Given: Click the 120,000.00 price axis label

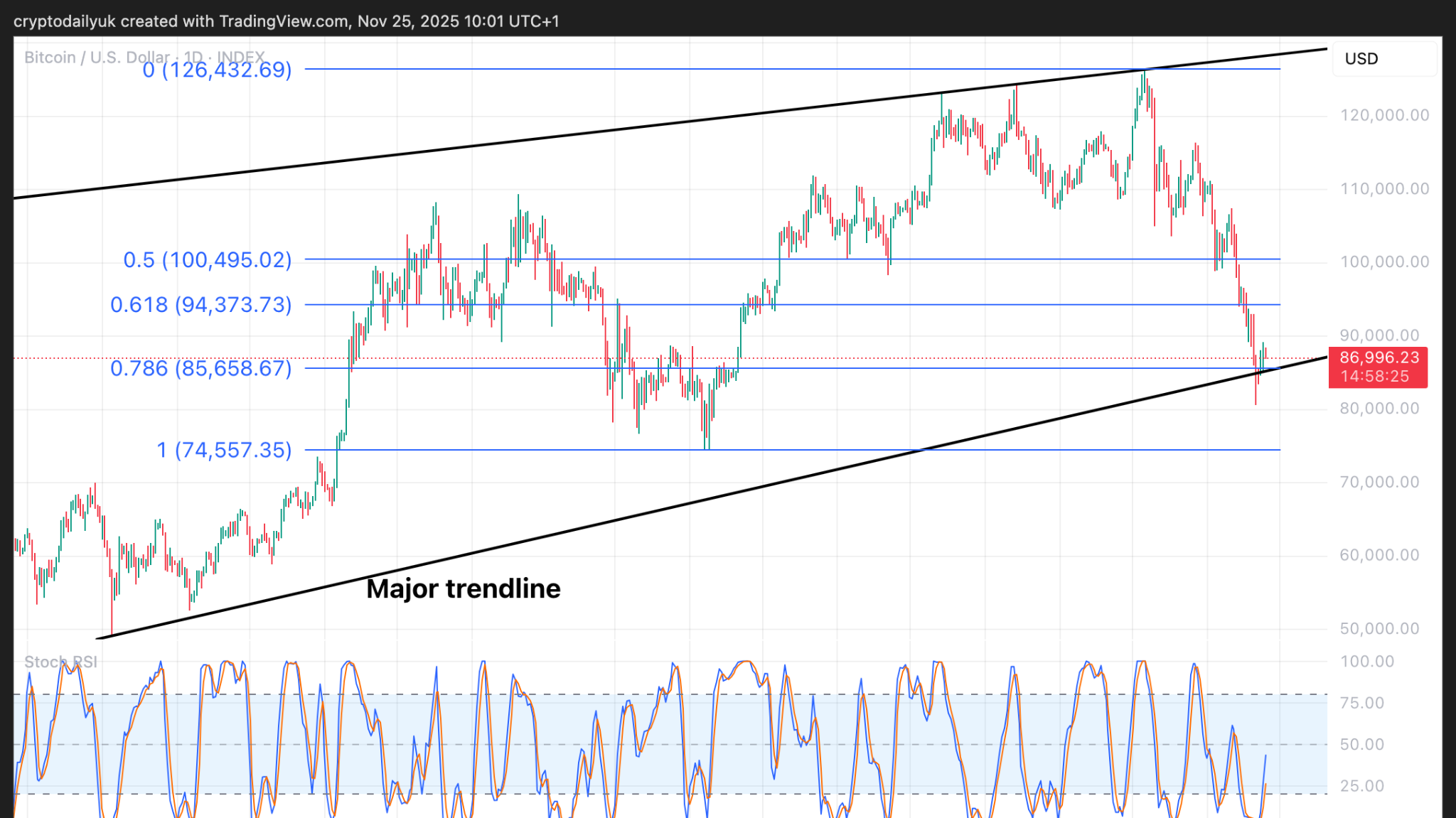Looking at the screenshot, I should point(1383,115).
